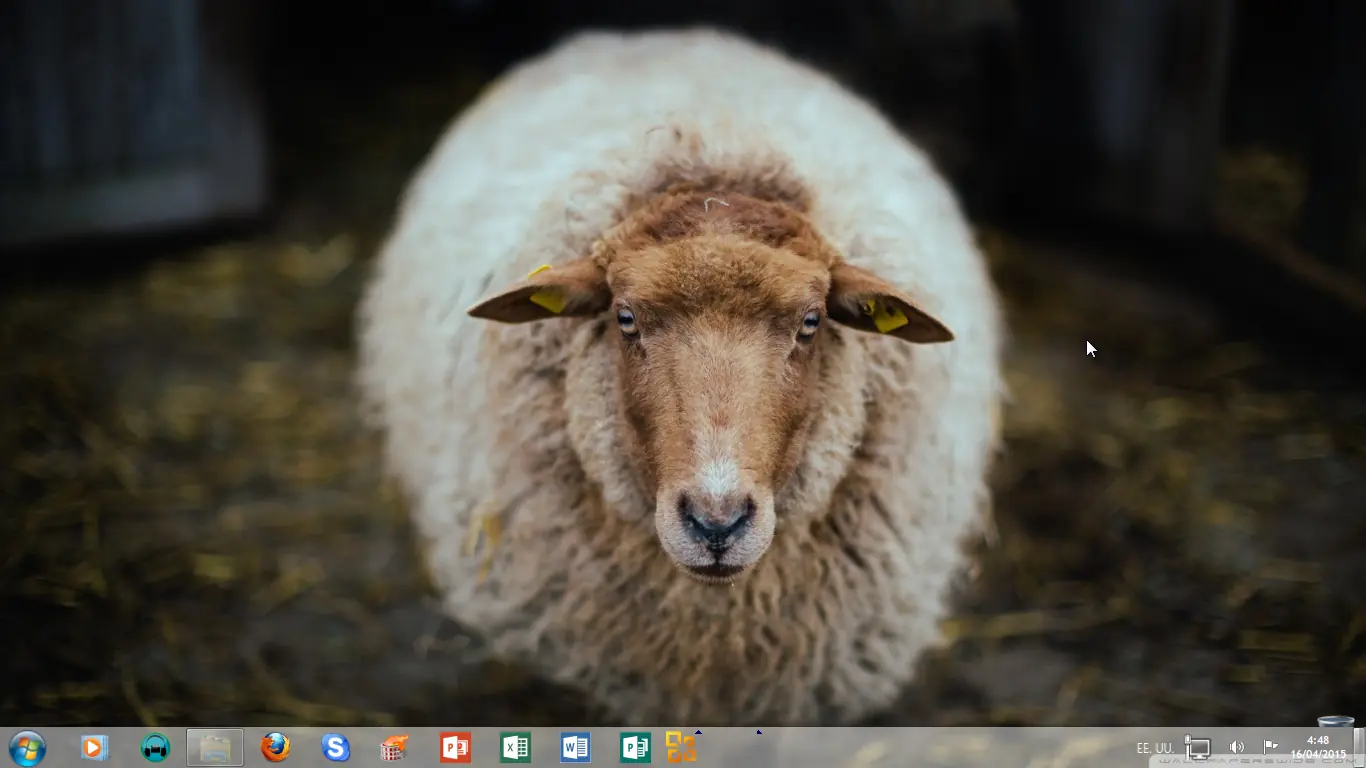Click the Show desktop button strip
The width and height of the screenshot is (1366, 768).
tap(1358, 747)
